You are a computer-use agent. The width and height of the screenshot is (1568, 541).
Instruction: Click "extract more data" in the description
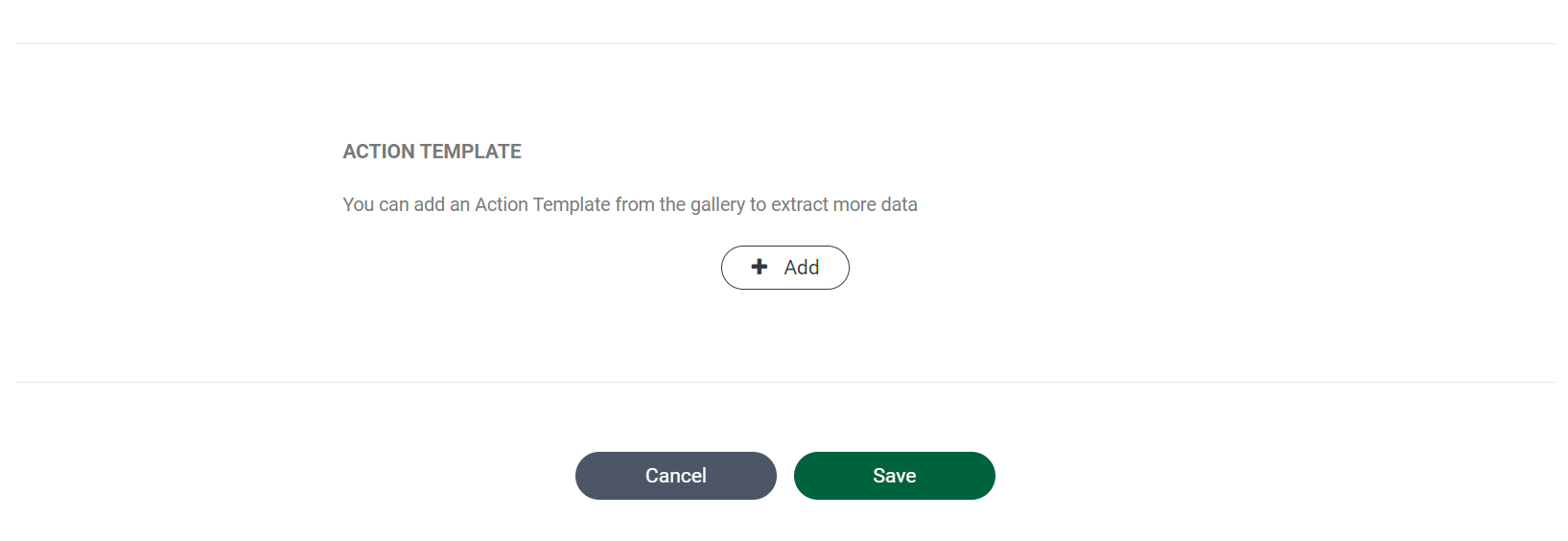coord(844,204)
